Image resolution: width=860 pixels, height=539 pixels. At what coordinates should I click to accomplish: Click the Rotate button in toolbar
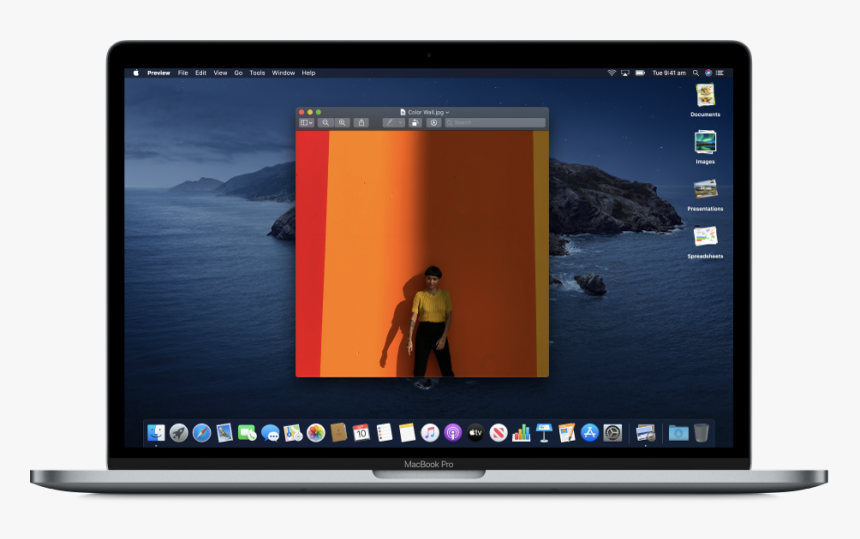coord(415,123)
